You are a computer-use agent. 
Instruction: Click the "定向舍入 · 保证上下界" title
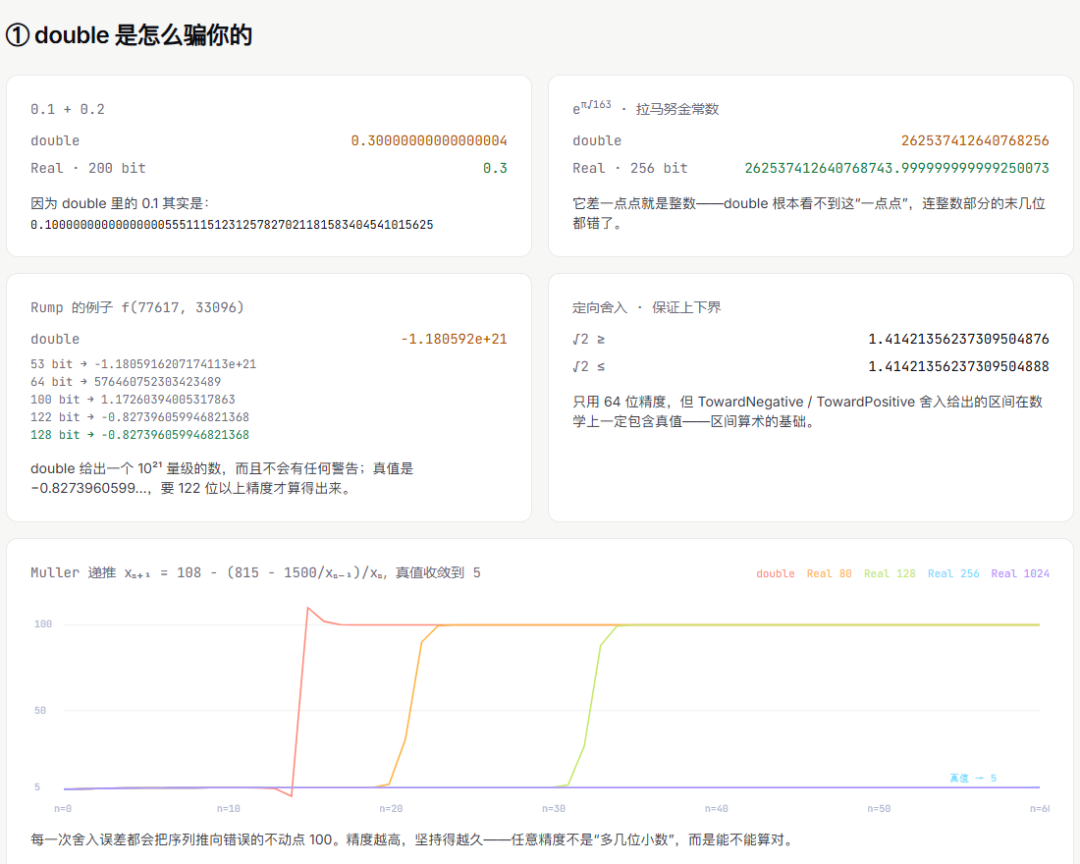point(646,307)
